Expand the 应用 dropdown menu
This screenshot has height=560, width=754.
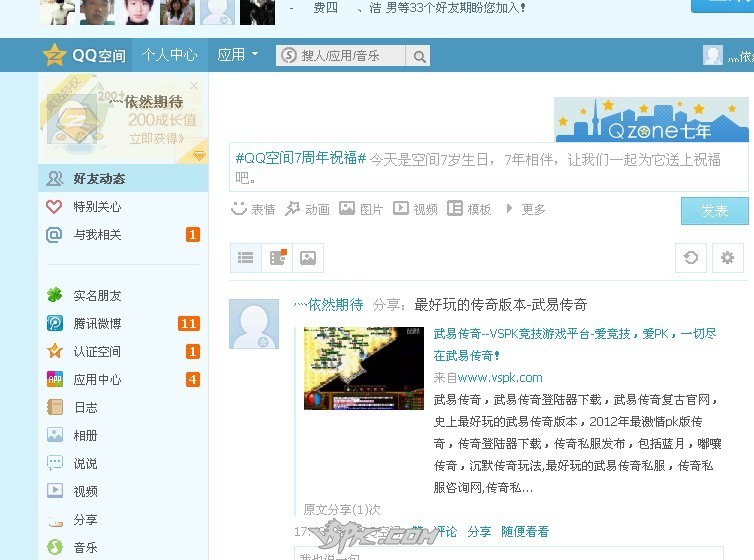(238, 55)
